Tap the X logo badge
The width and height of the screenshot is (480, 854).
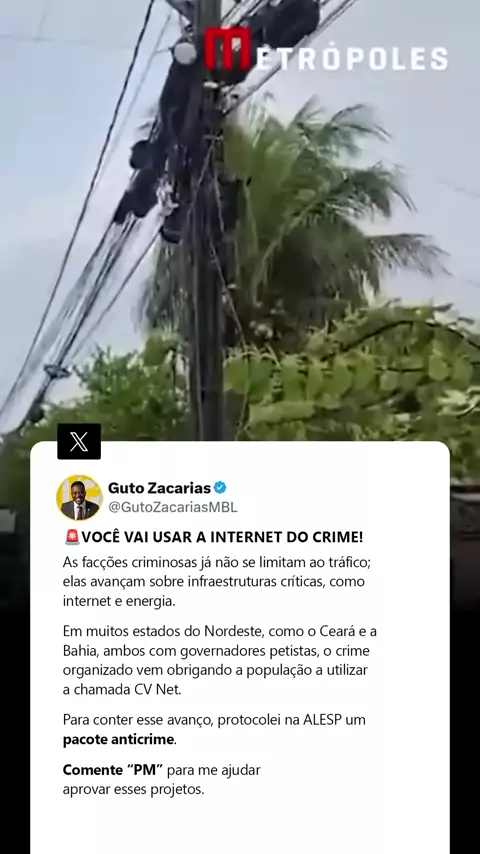pyautogui.click(x=79, y=441)
